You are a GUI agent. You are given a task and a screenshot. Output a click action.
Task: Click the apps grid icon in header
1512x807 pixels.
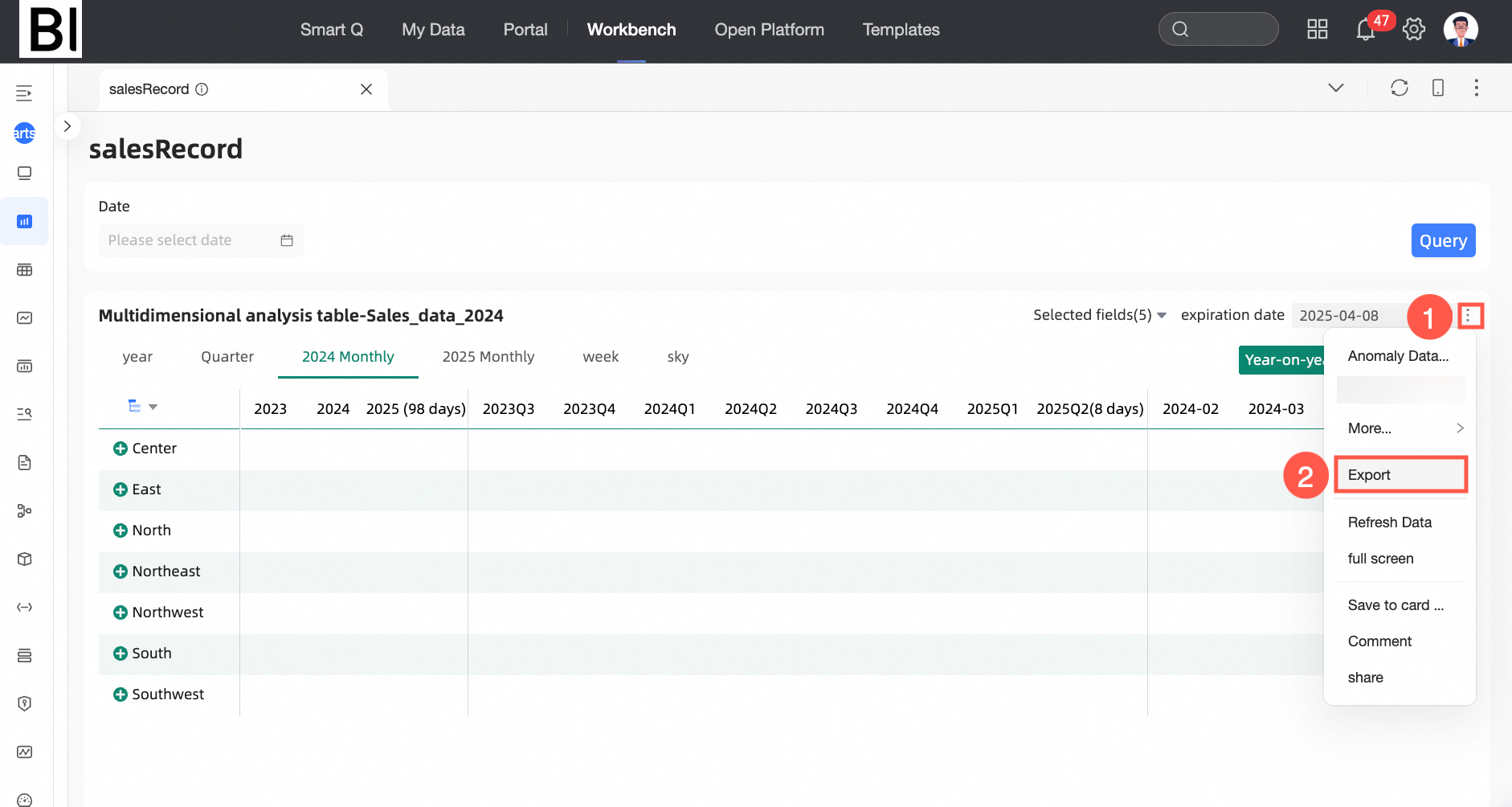click(1318, 30)
